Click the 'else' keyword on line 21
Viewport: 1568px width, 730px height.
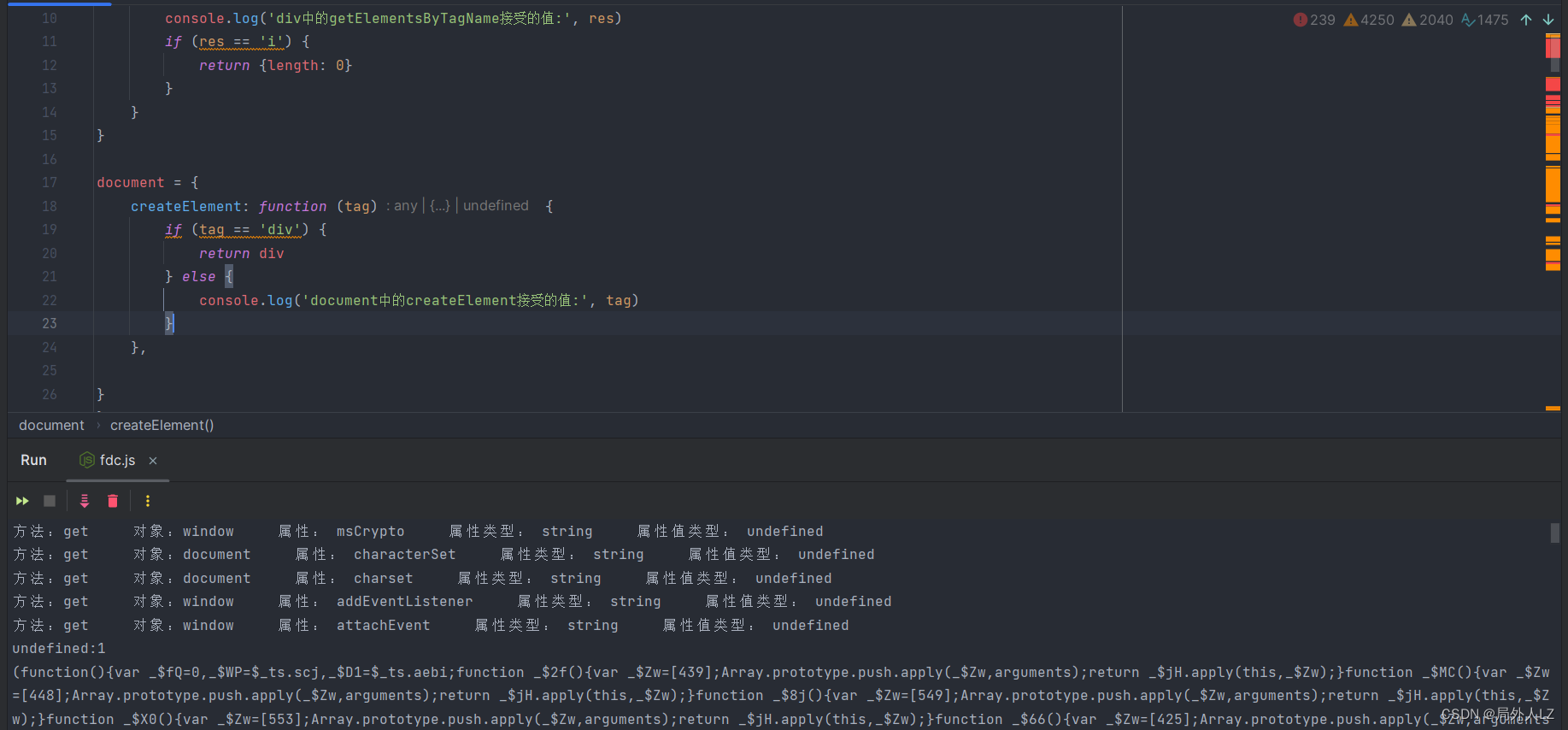click(198, 276)
